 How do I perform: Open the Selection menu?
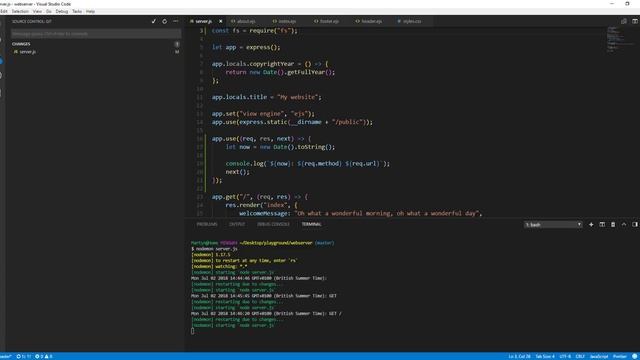click(20, 11)
